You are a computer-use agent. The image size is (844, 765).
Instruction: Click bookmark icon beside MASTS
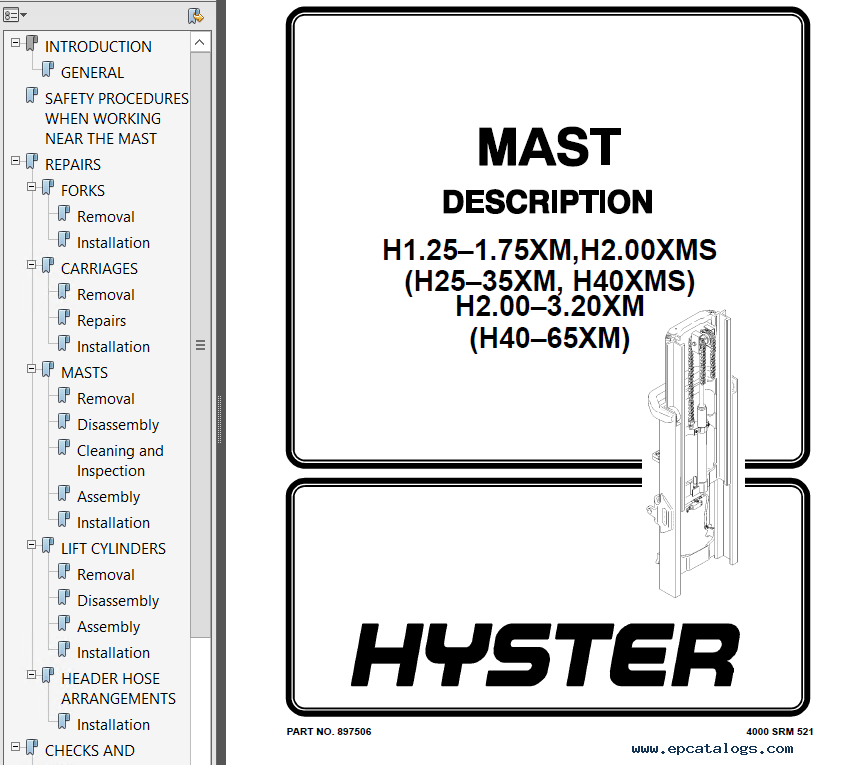coord(48,369)
